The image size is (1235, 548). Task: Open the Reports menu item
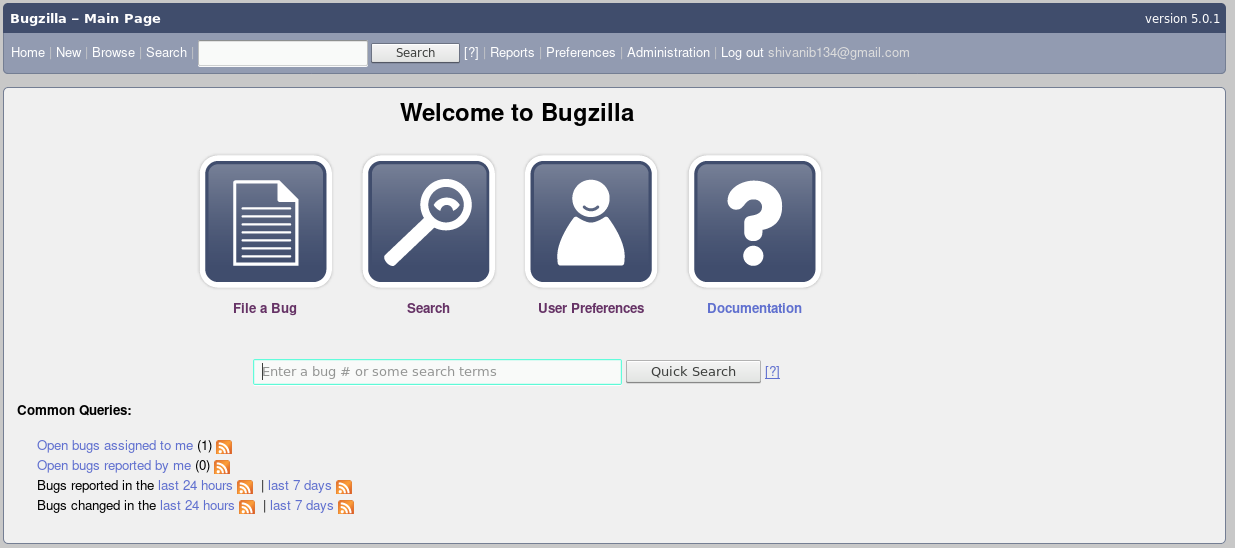(512, 53)
